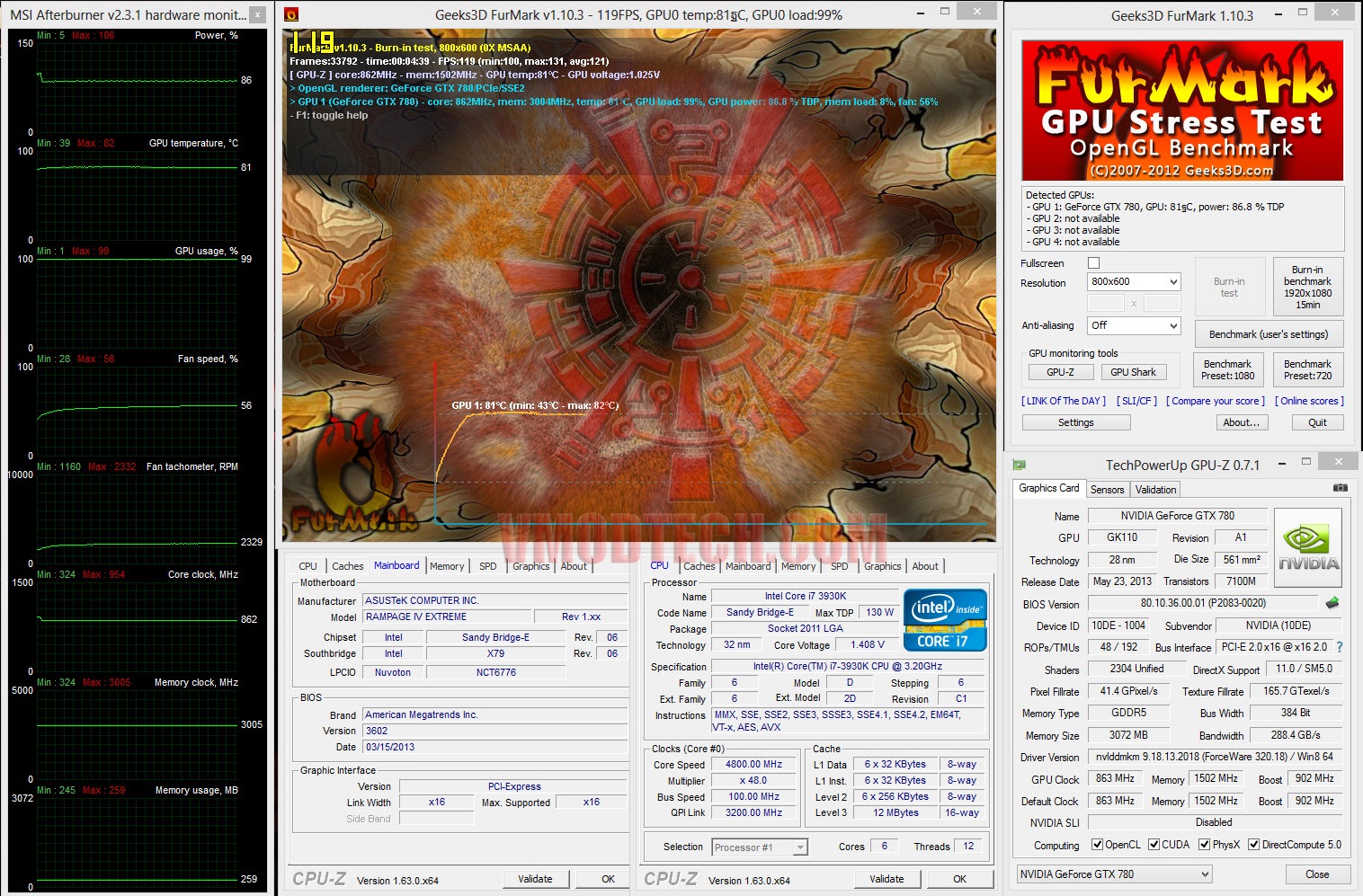Open Memory tab in the Motherboard CPU-Z window

(x=447, y=566)
